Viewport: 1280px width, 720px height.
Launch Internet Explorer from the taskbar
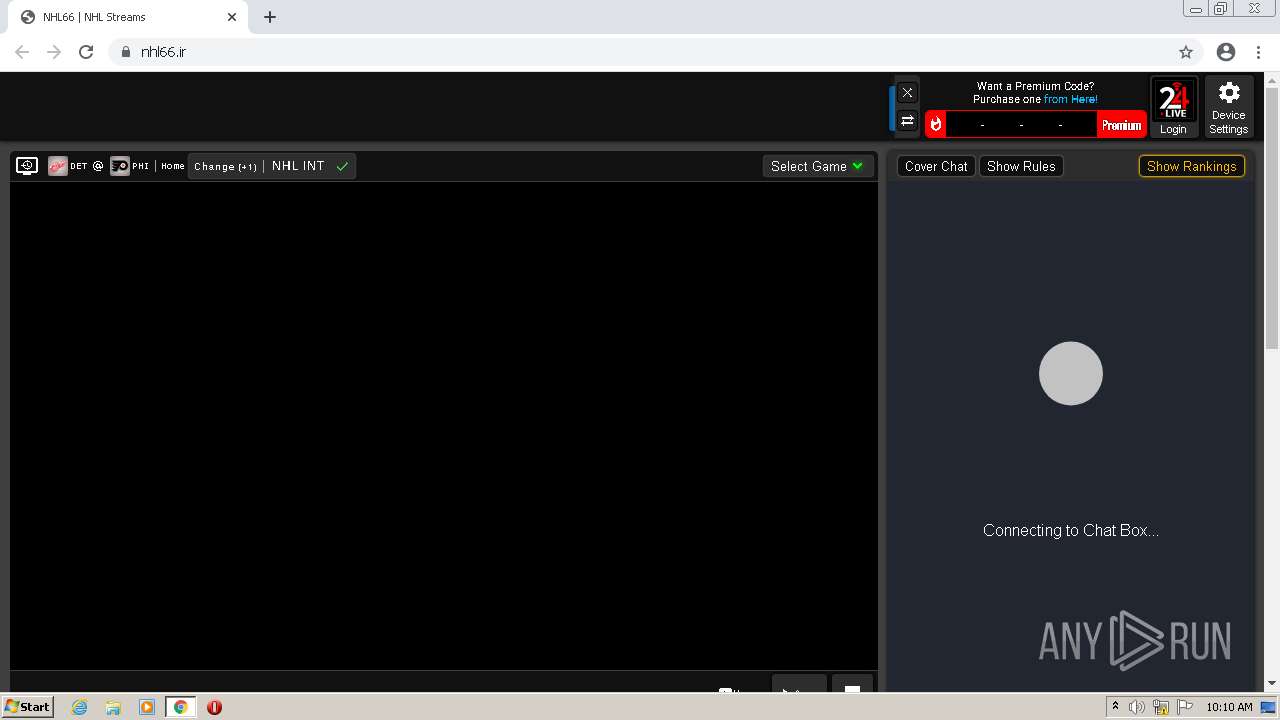[79, 707]
